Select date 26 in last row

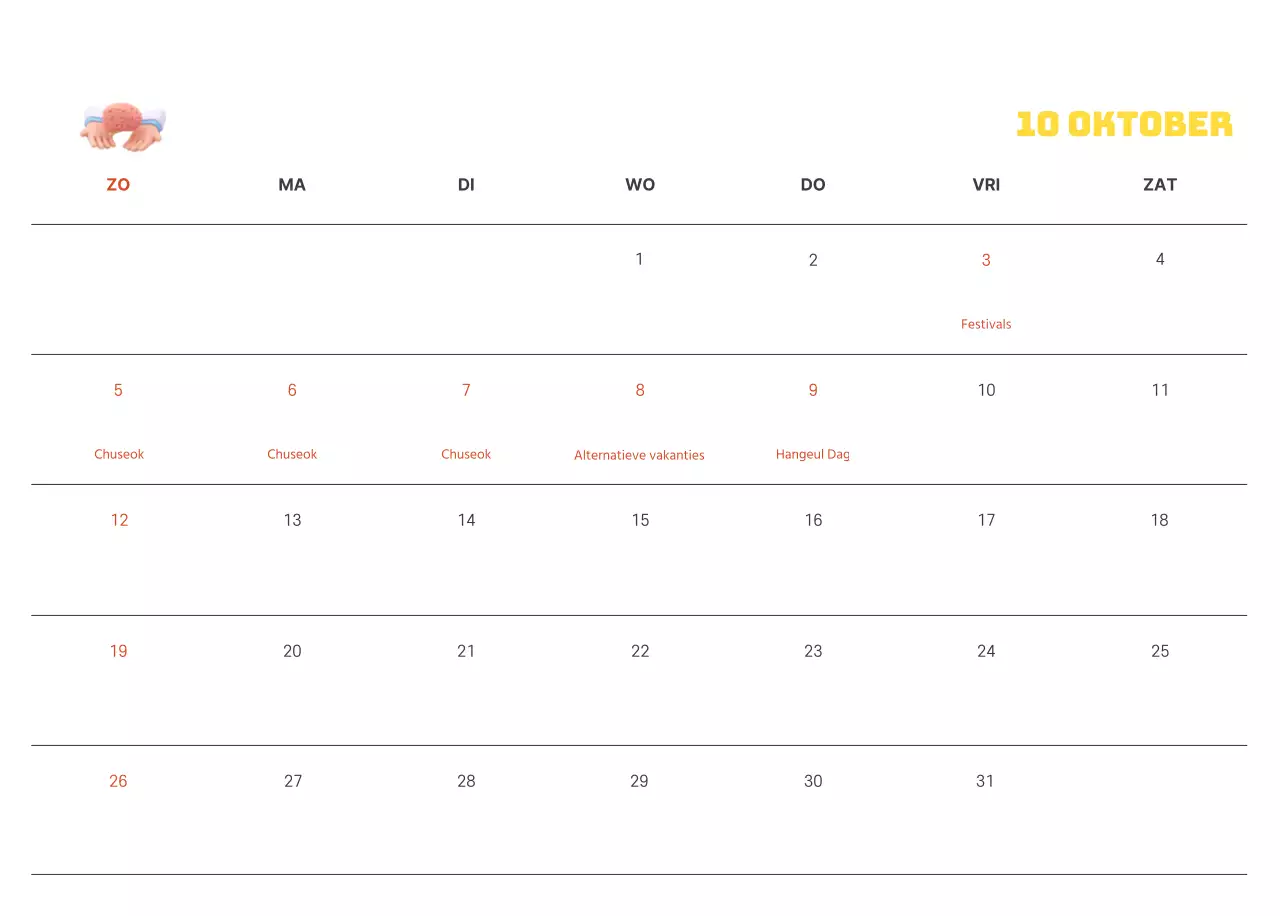click(x=118, y=781)
